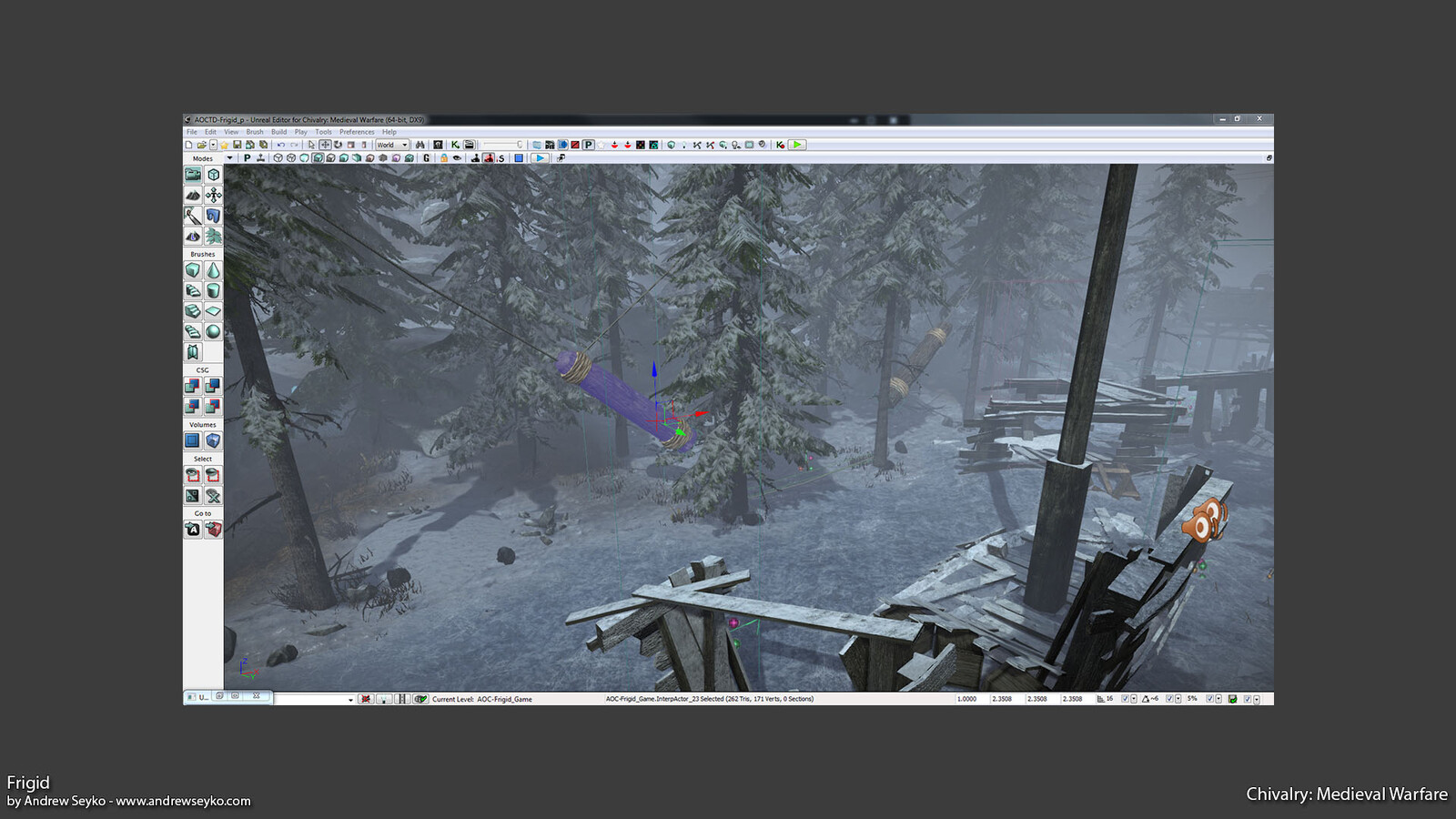Viewport: 1456px width, 819px height.
Task: Select highlighted lit view mode cube
Action: [x=318, y=158]
